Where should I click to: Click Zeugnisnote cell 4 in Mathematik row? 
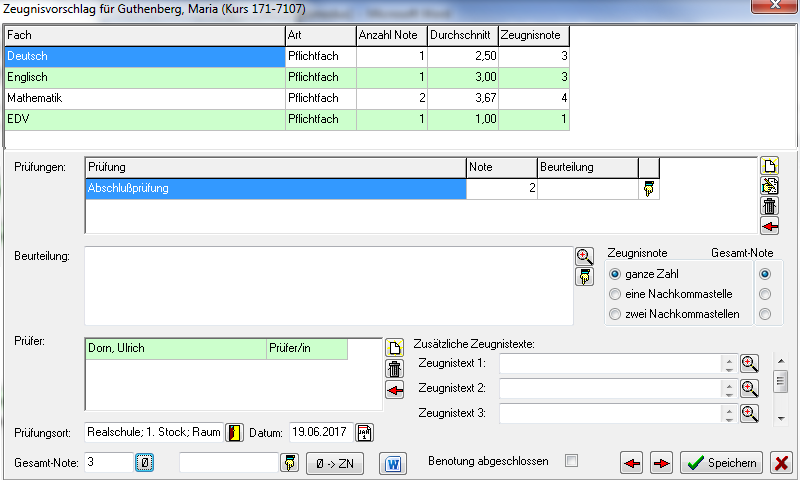point(534,98)
